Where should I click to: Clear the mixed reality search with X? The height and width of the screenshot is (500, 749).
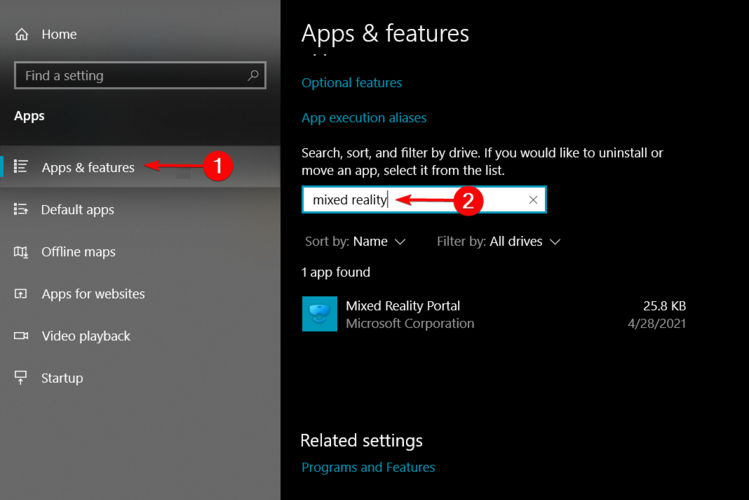(533, 200)
